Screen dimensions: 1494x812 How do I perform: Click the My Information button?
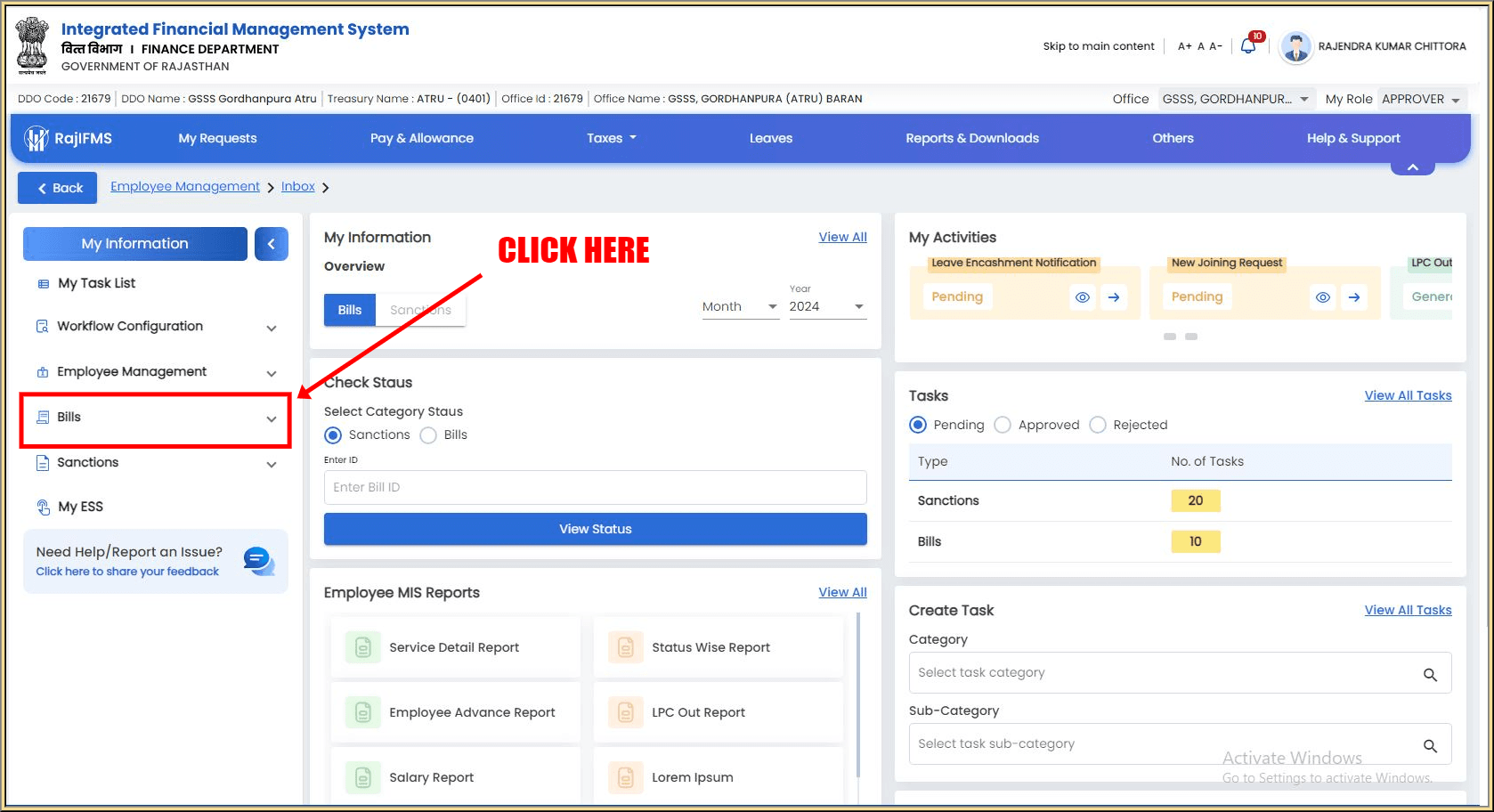click(x=135, y=244)
